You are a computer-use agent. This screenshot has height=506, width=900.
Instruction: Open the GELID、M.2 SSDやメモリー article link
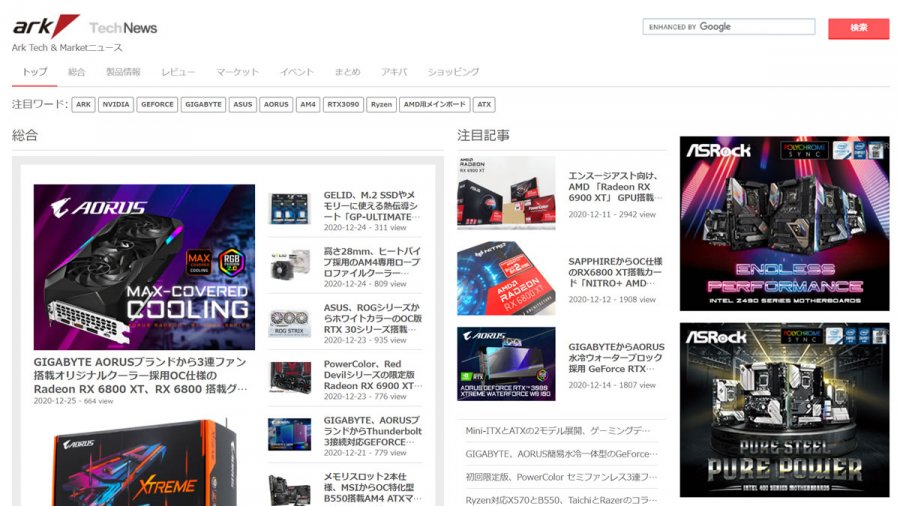(x=371, y=206)
